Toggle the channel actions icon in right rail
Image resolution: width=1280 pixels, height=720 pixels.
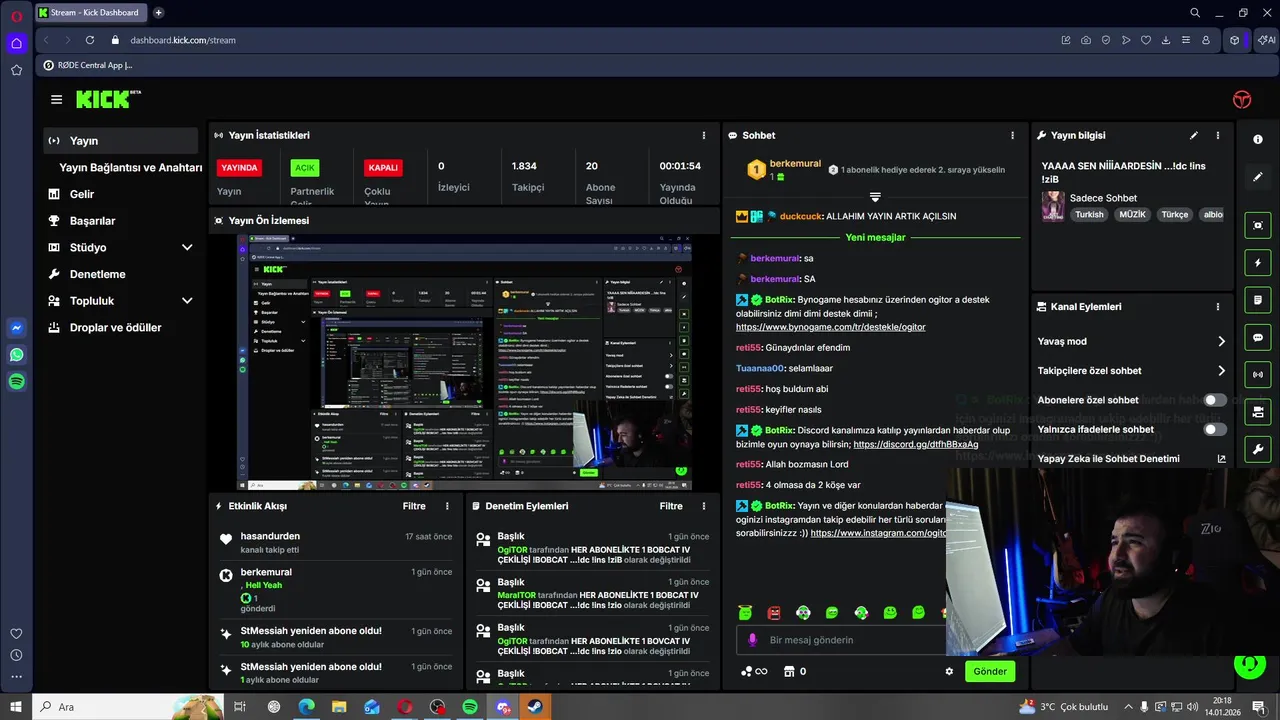(x=1258, y=412)
